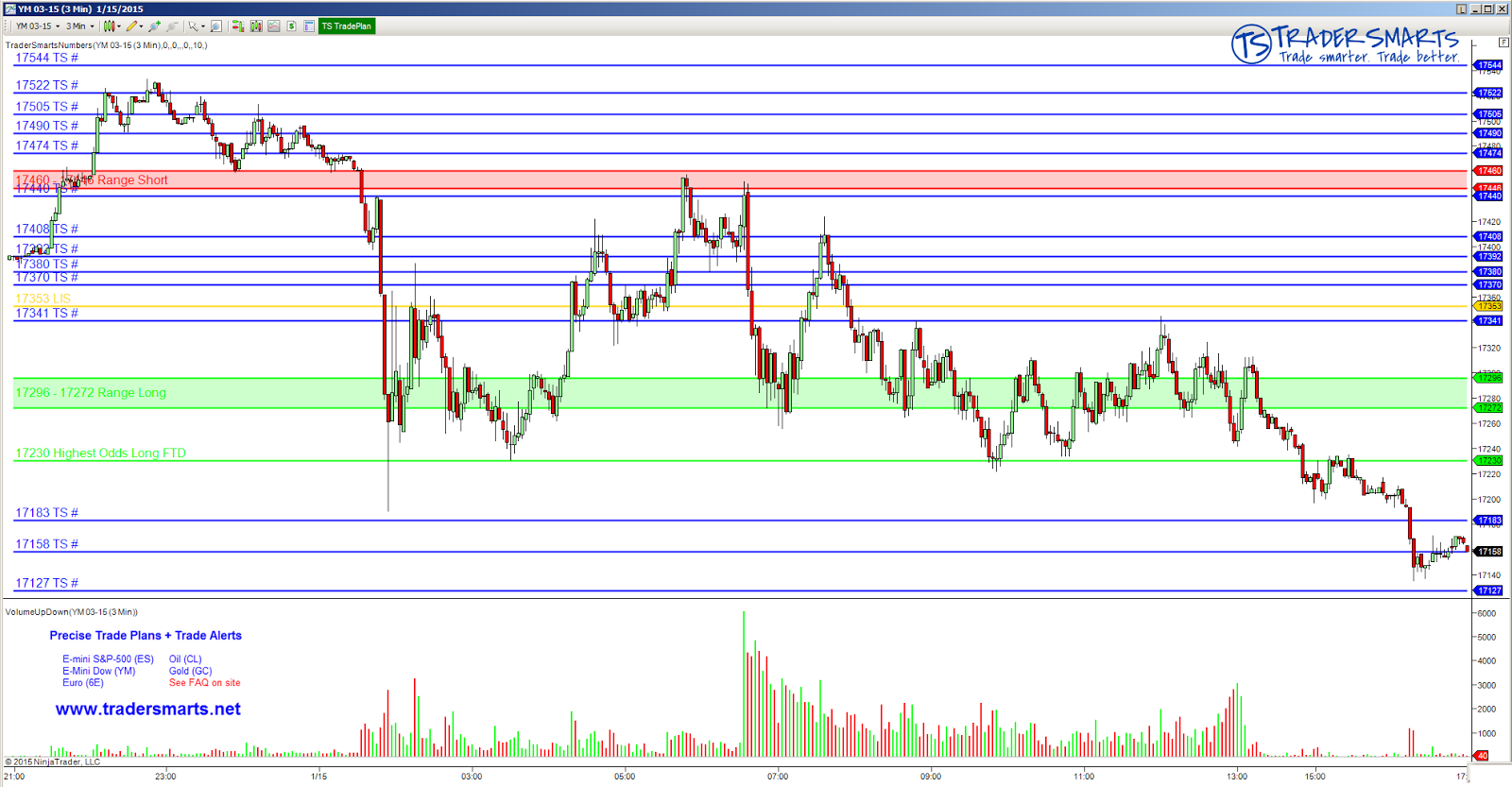This screenshot has width=1512, height=787.
Task: Select the VolumeUpDown indicator label
Action: (x=72, y=612)
